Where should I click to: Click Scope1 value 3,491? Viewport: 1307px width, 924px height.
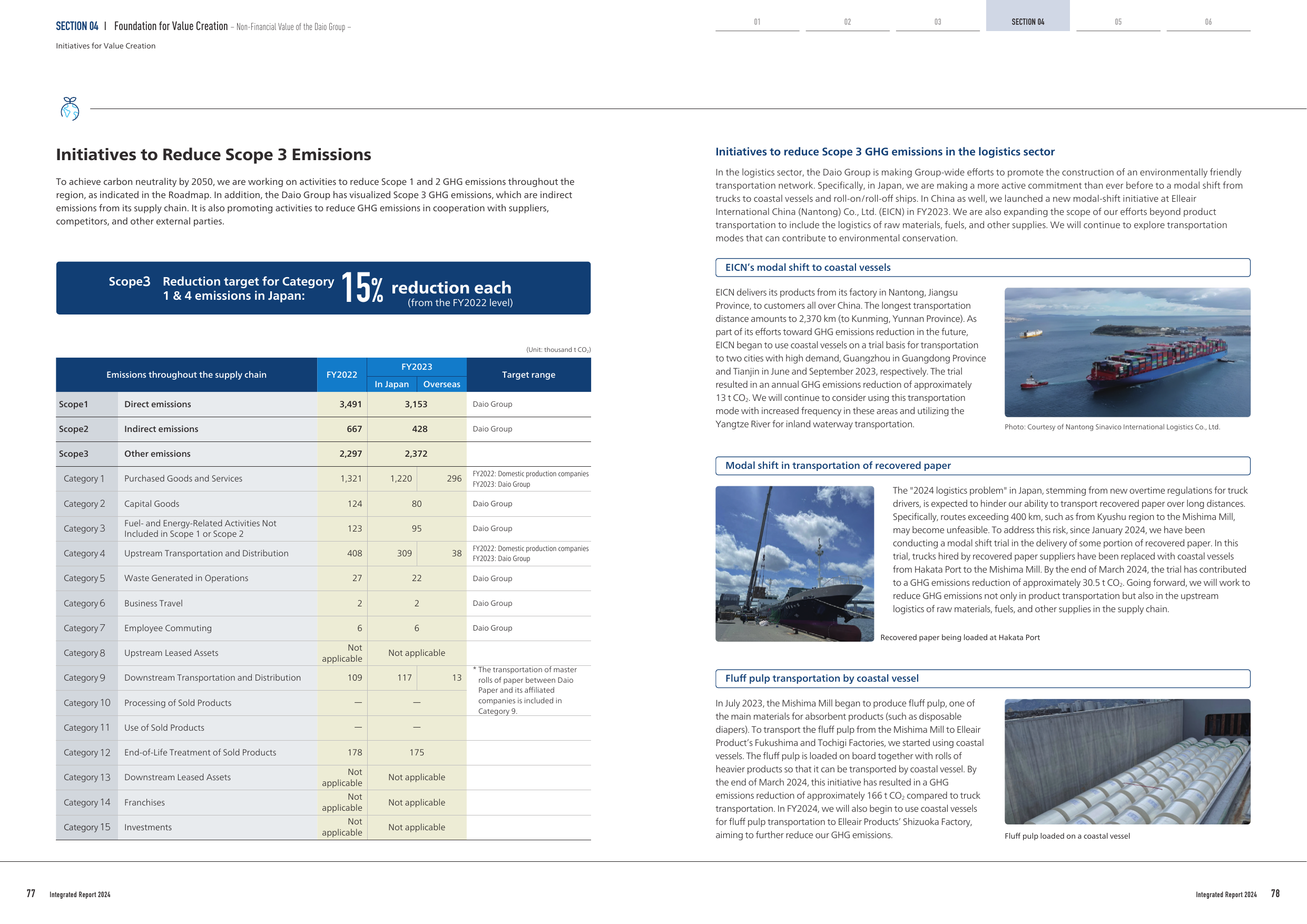[351, 404]
